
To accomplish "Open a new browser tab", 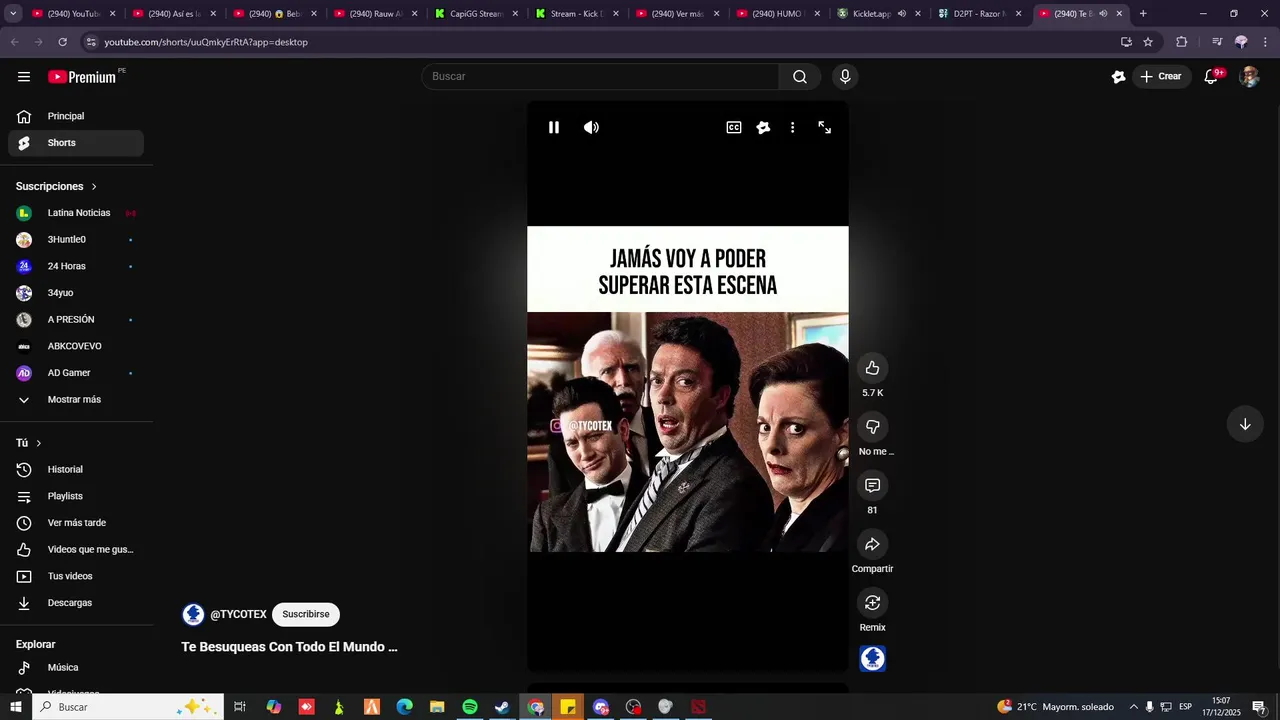I will 1143,14.
